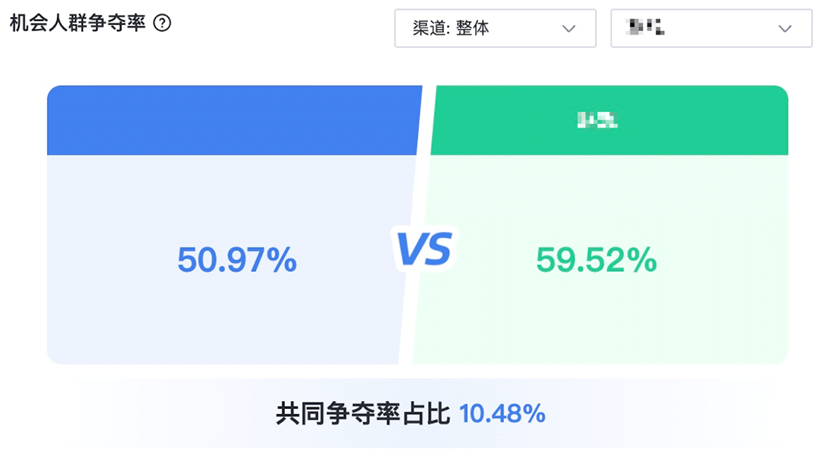
Task: Click chevron arrow of brand selector
Action: (x=785, y=28)
